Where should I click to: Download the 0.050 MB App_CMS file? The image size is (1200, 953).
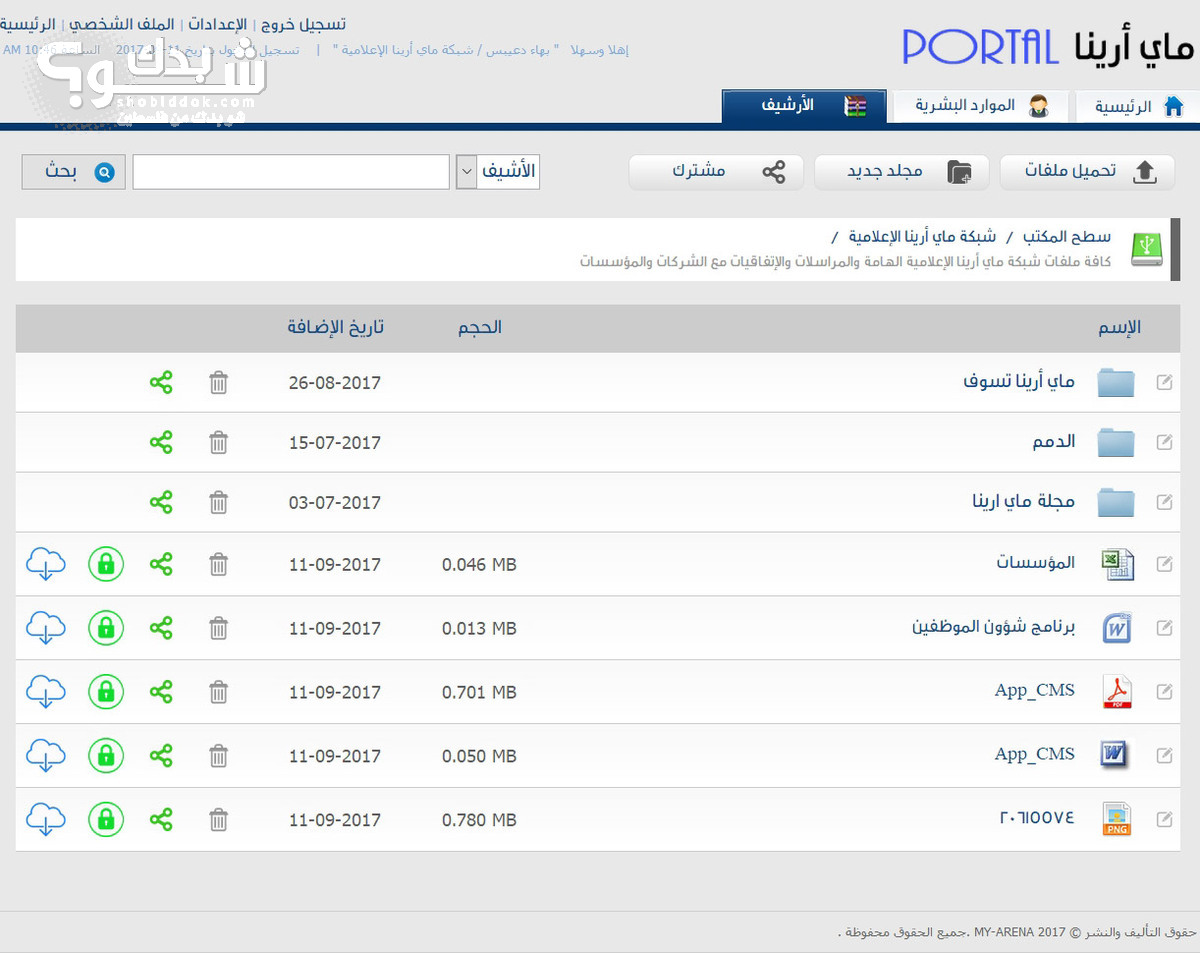click(46, 757)
